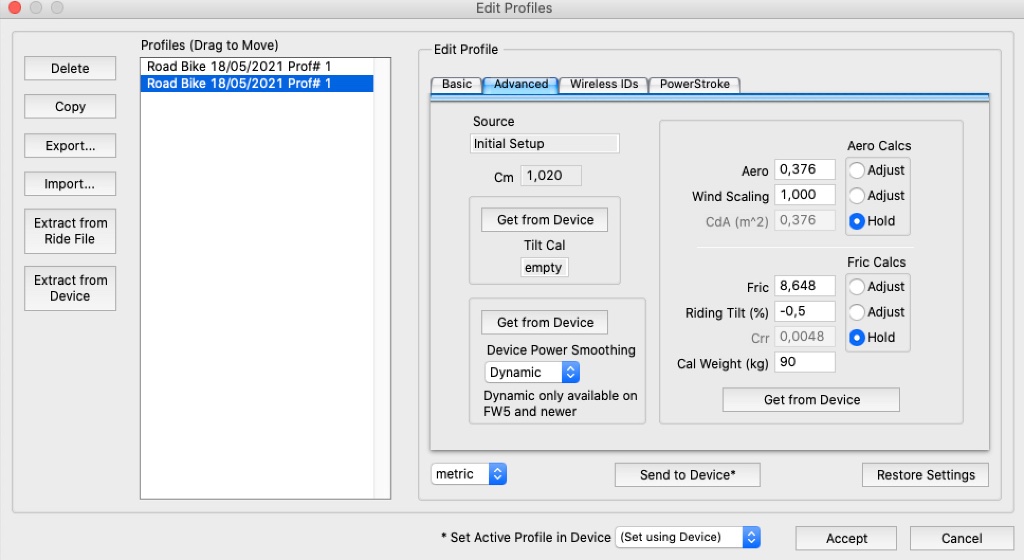
Task: Open Device Power Smoothing Dynamic dropdown
Action: (x=532, y=372)
